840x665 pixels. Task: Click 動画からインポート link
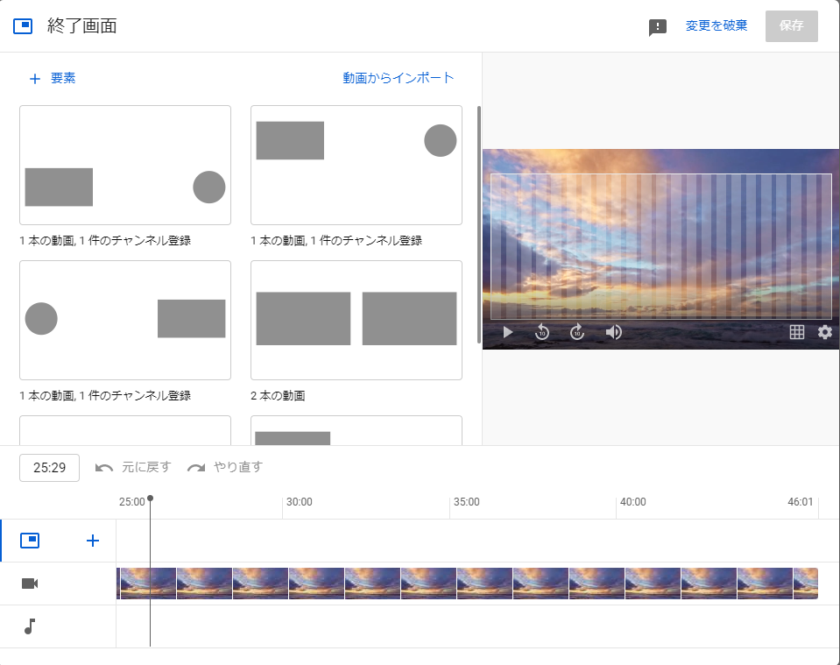coord(398,78)
